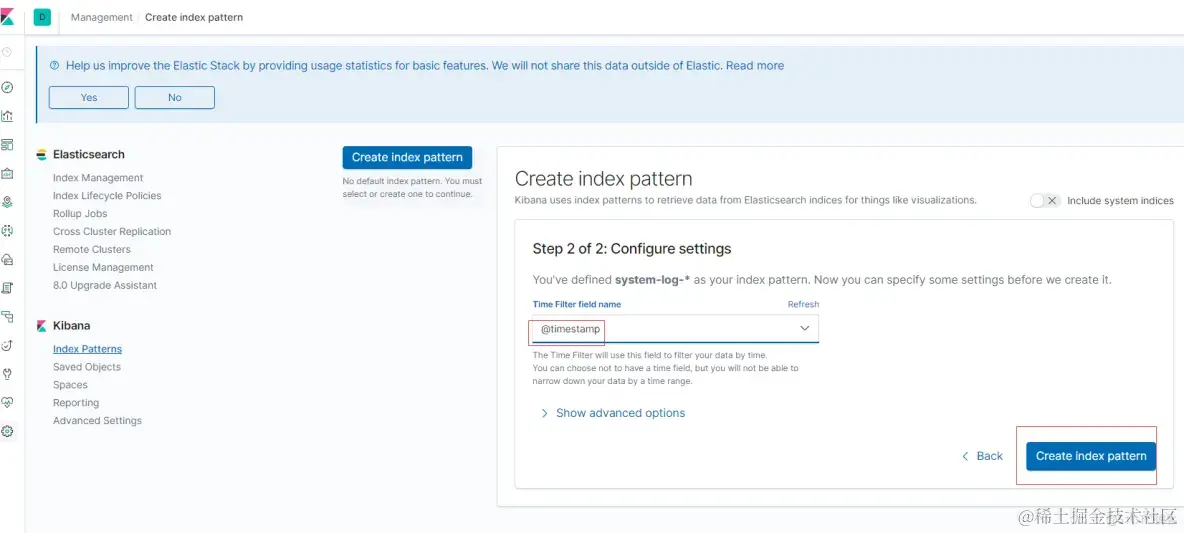Click the help icon in the usage statistics banner
The width and height of the screenshot is (1184, 533).
click(x=54, y=66)
